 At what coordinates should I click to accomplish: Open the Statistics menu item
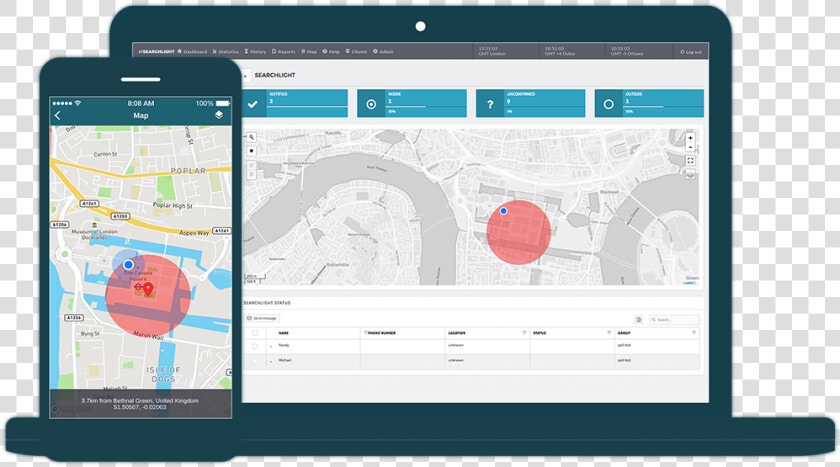pos(226,51)
